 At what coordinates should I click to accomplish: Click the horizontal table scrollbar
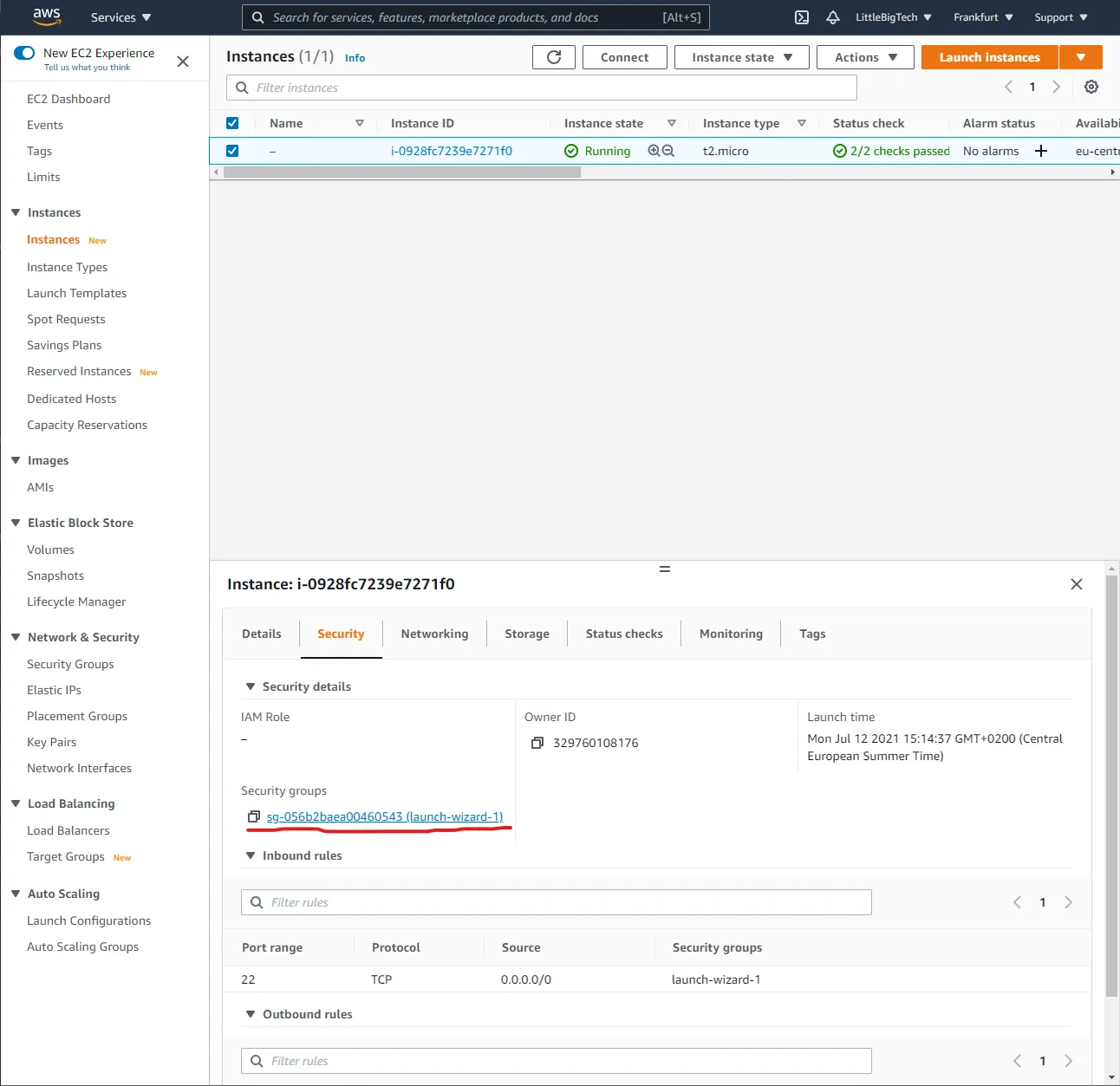(402, 172)
